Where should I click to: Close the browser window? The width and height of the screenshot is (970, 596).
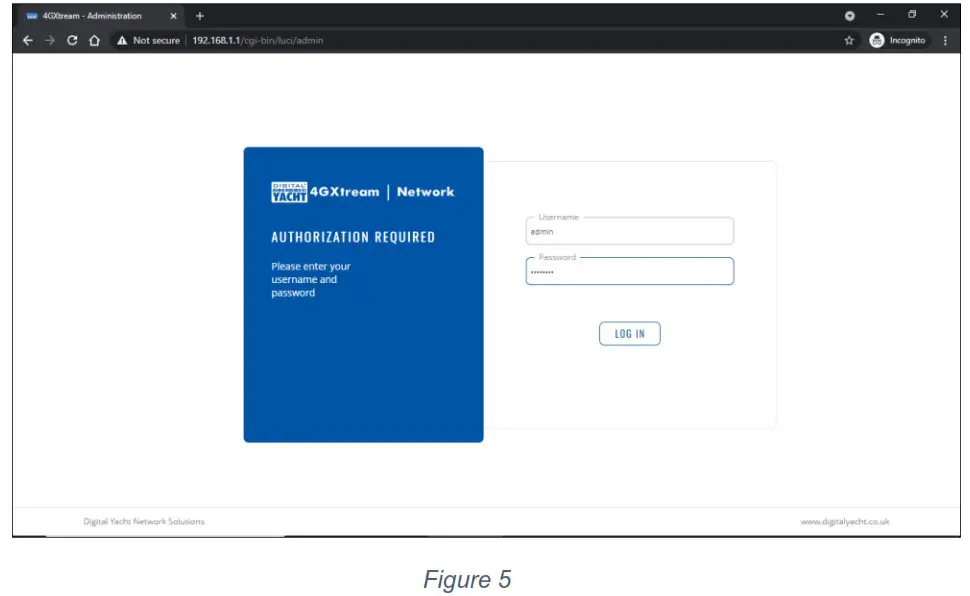(944, 14)
